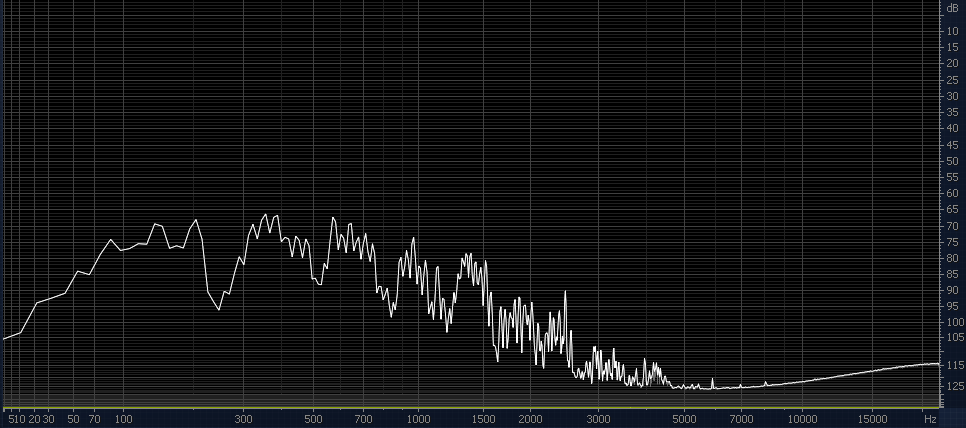Click the 100 dB mark on level scale
The width and height of the screenshot is (966, 428).
952,322
